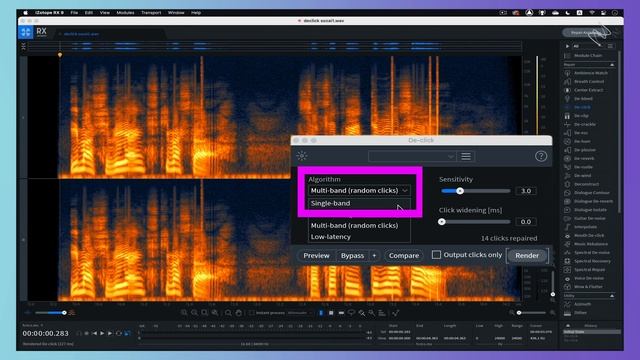Collapse the History panel

[x=568, y=326]
